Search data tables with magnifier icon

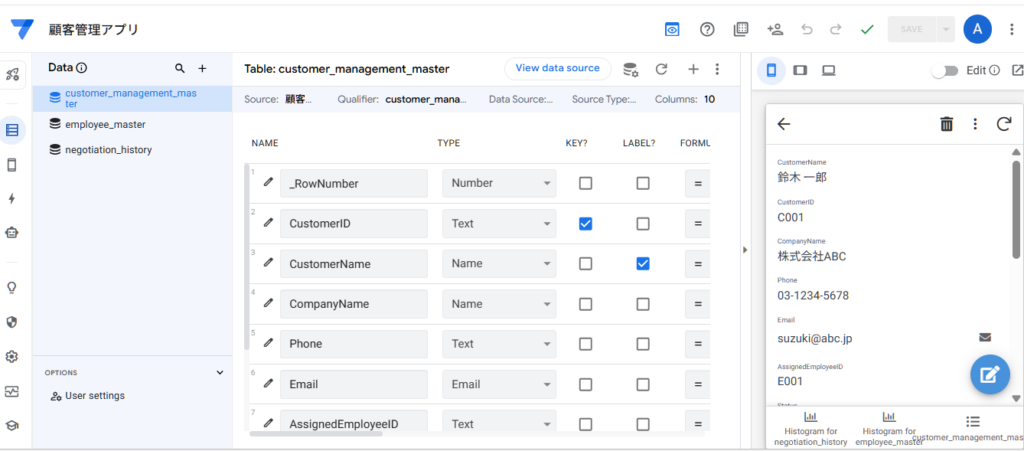[x=180, y=69]
